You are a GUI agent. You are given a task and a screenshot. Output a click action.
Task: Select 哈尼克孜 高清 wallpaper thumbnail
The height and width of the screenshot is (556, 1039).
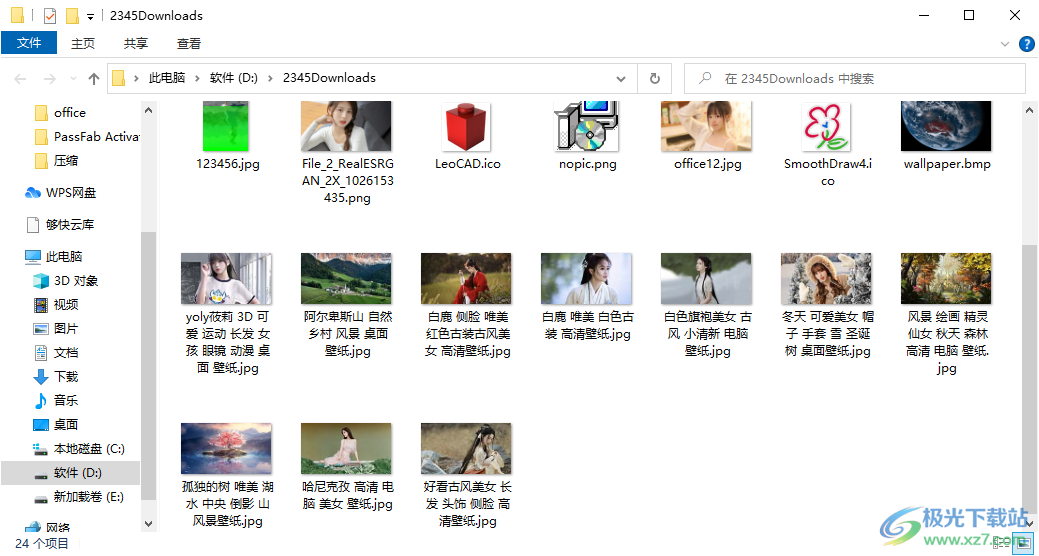pos(346,449)
